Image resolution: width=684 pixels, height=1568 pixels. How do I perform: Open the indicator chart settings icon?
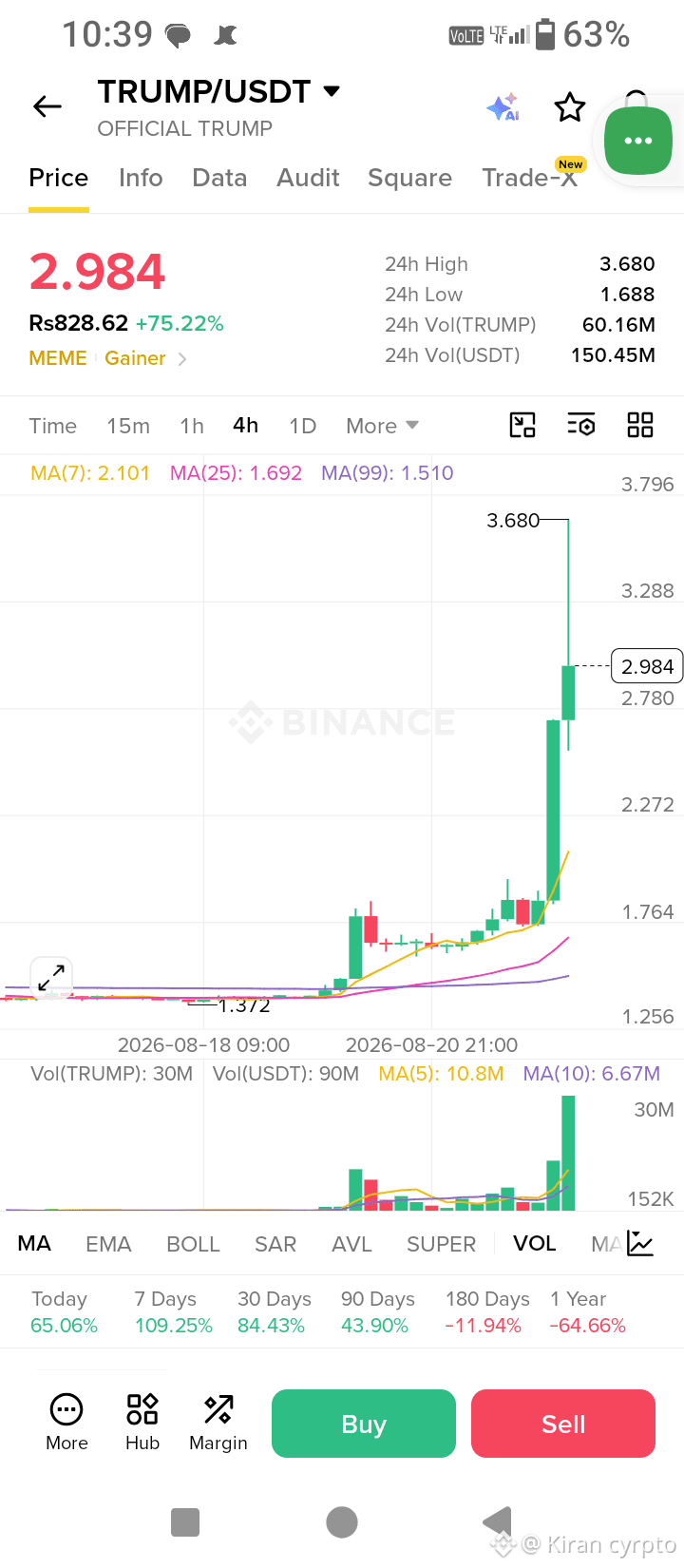point(640,1244)
